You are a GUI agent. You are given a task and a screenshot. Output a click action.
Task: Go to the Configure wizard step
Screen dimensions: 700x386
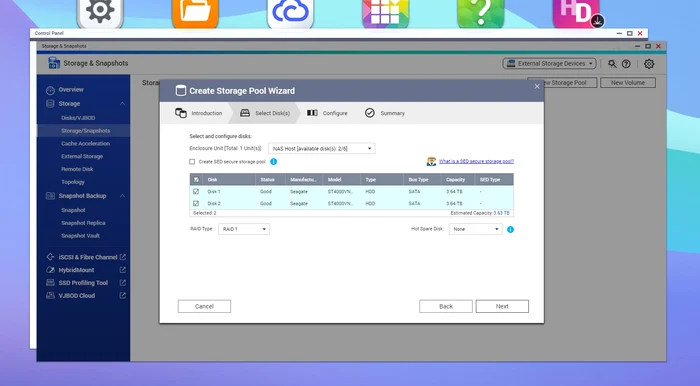point(327,113)
